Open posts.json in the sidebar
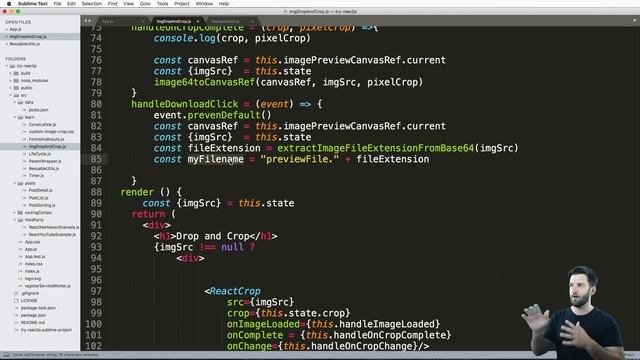 tap(38, 110)
